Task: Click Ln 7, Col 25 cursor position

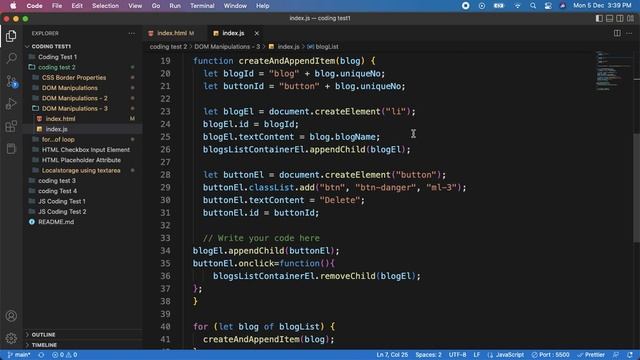Action: tap(392, 355)
